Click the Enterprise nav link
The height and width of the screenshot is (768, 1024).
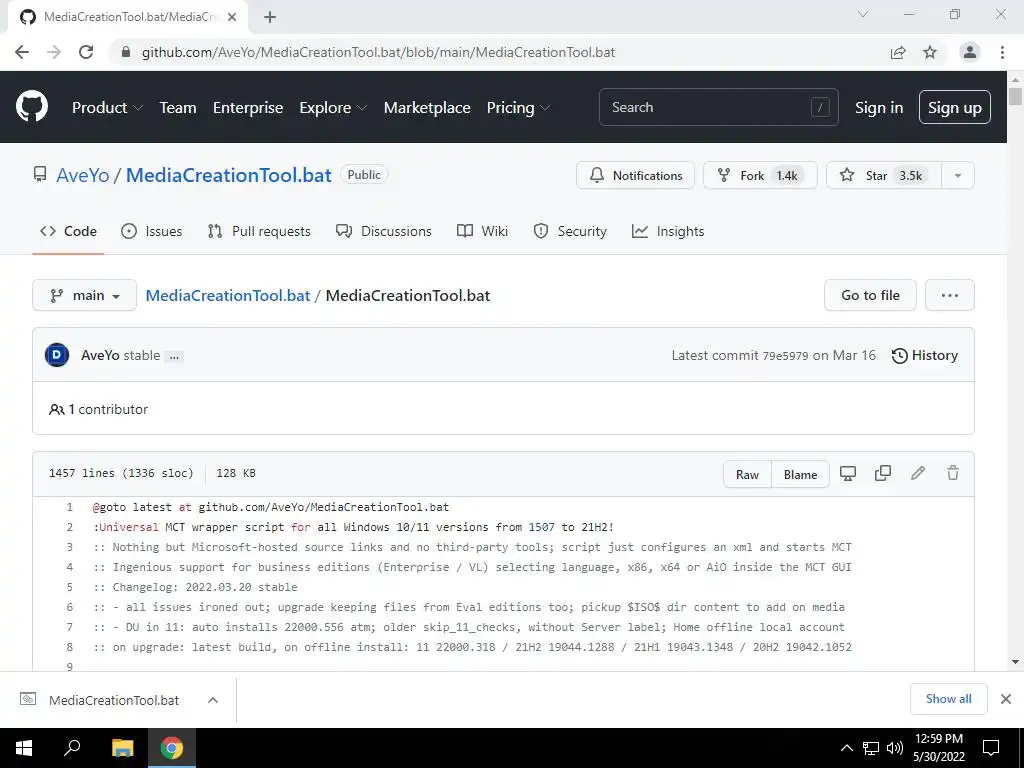tap(248, 108)
